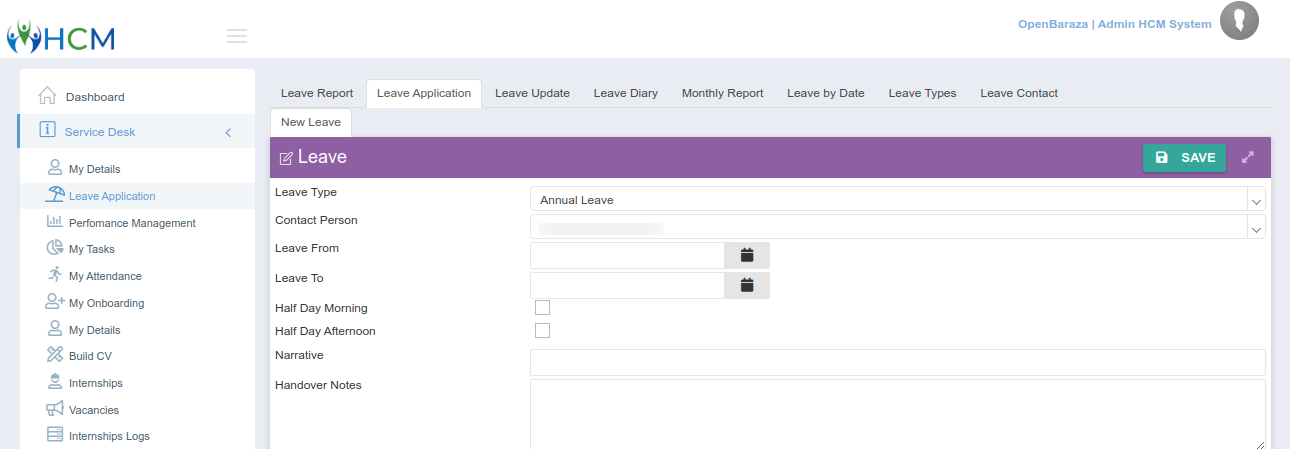
Task: Open the Monthly Report tab
Action: 722,93
